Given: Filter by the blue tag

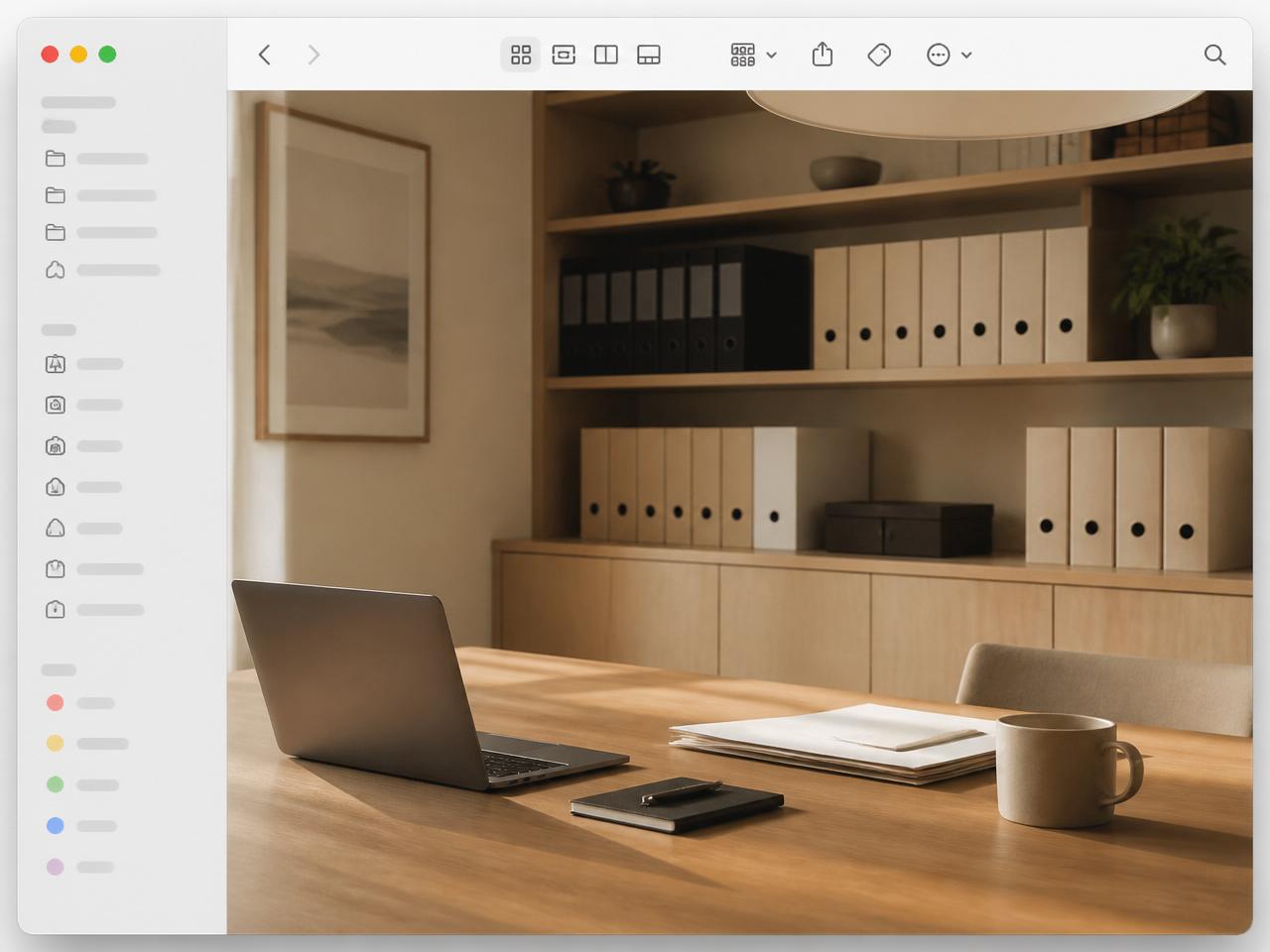Looking at the screenshot, I should pyautogui.click(x=81, y=825).
